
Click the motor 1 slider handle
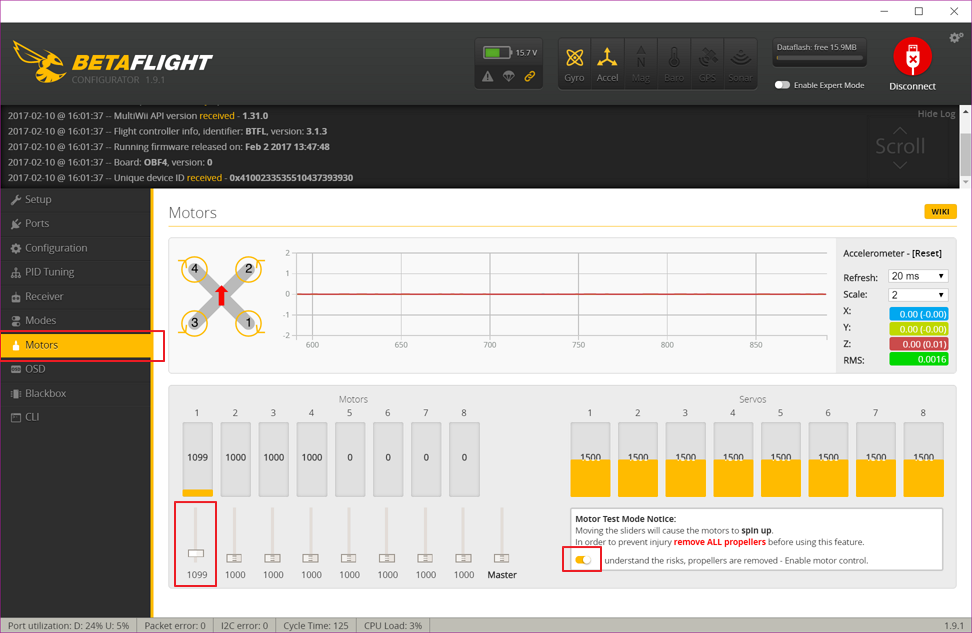tap(196, 553)
